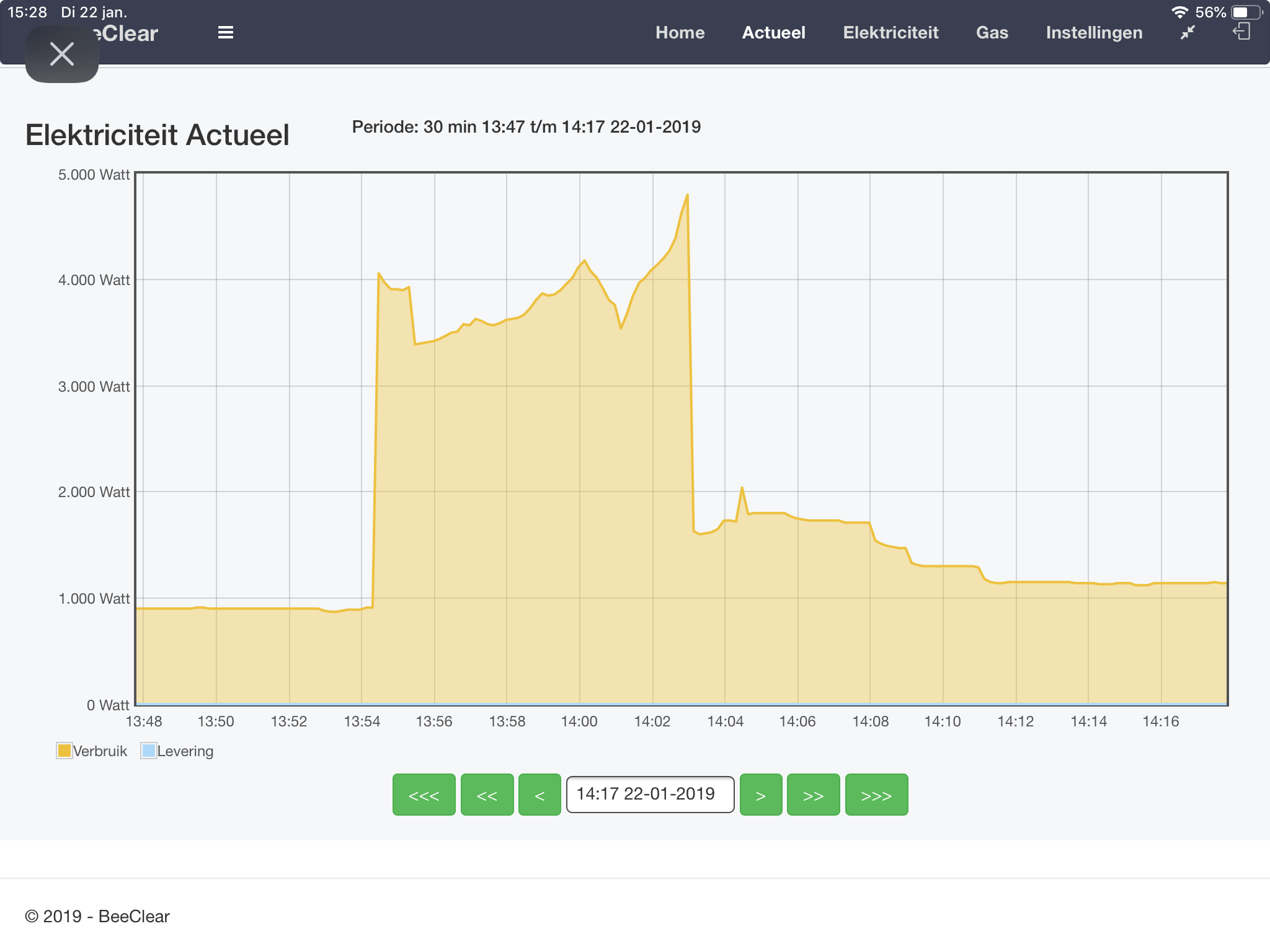Open the hamburger menu icon

point(226,33)
